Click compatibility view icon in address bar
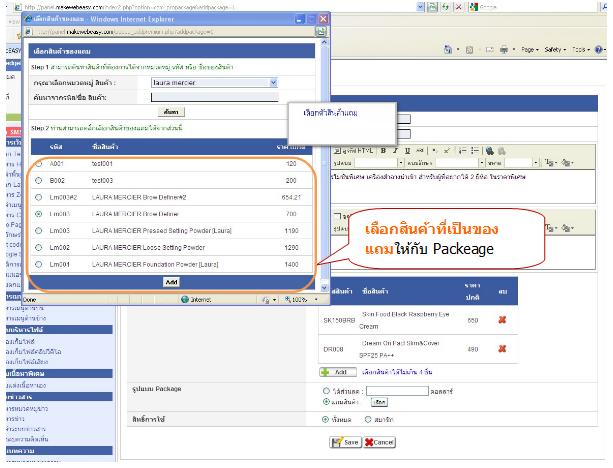This screenshot has width=613, height=468. click(432, 7)
